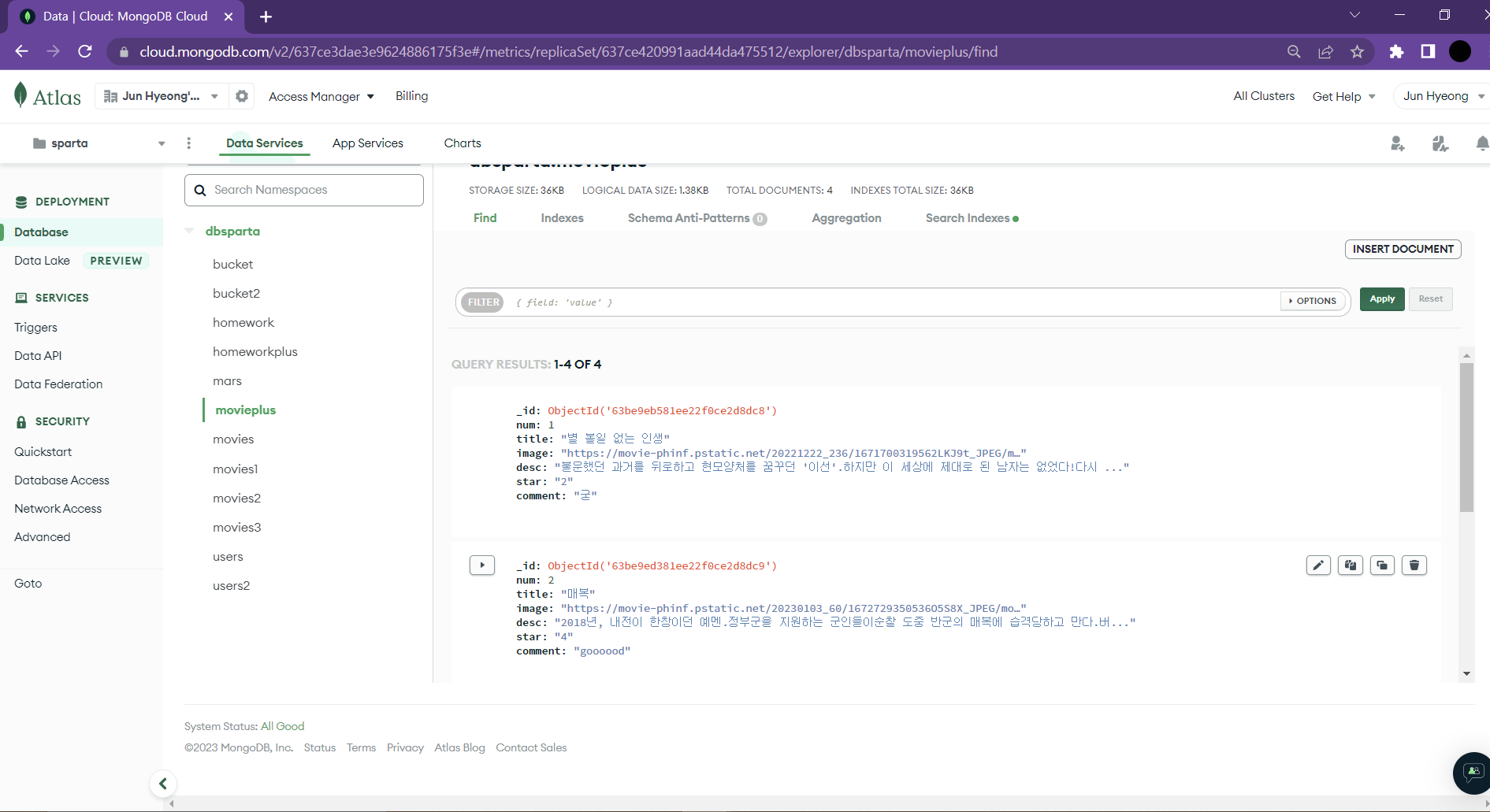1490x812 pixels.
Task: Go to the Aggregation tab
Action: coord(847,218)
